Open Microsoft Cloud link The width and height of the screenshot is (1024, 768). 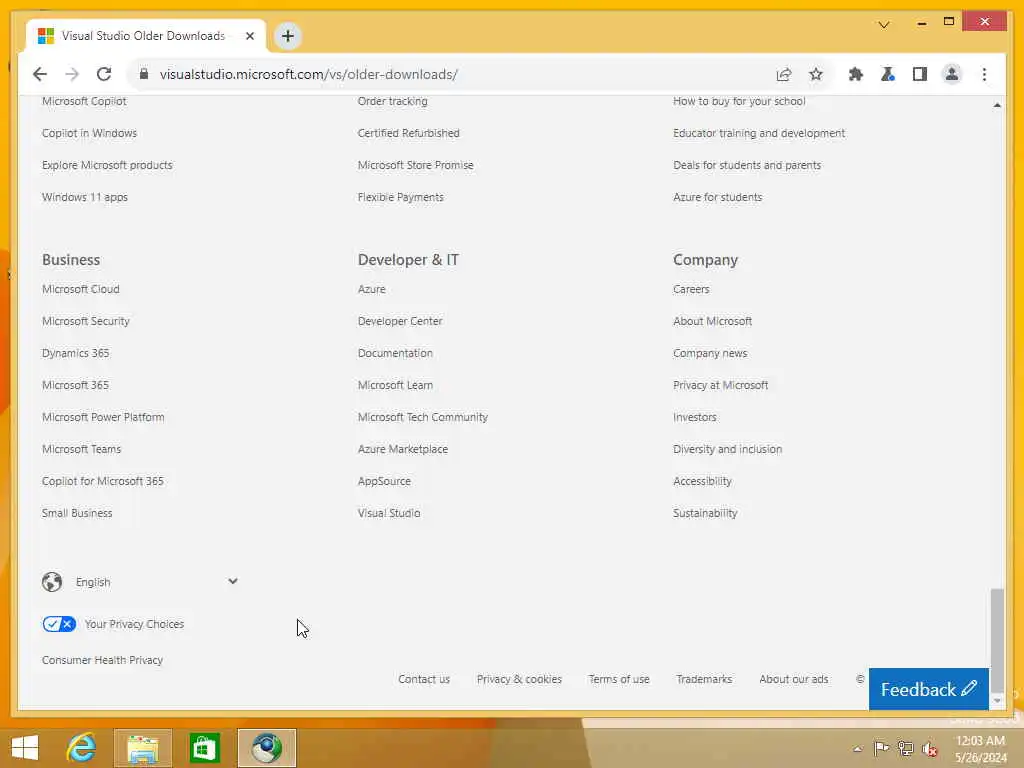(80, 289)
